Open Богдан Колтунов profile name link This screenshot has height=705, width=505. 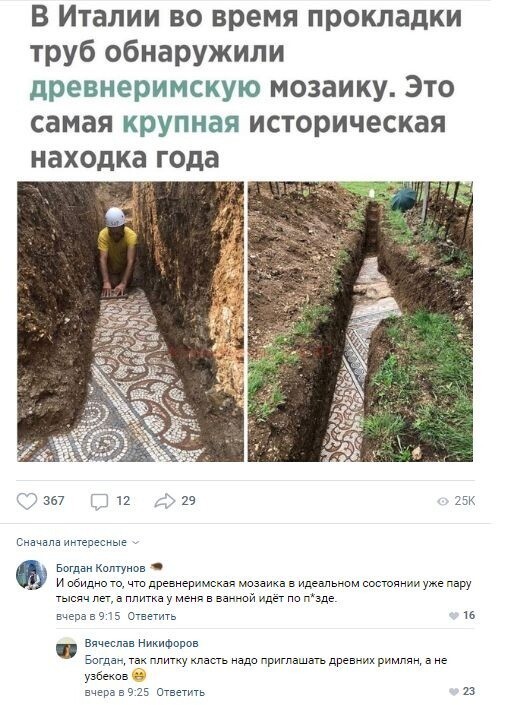(x=101, y=568)
